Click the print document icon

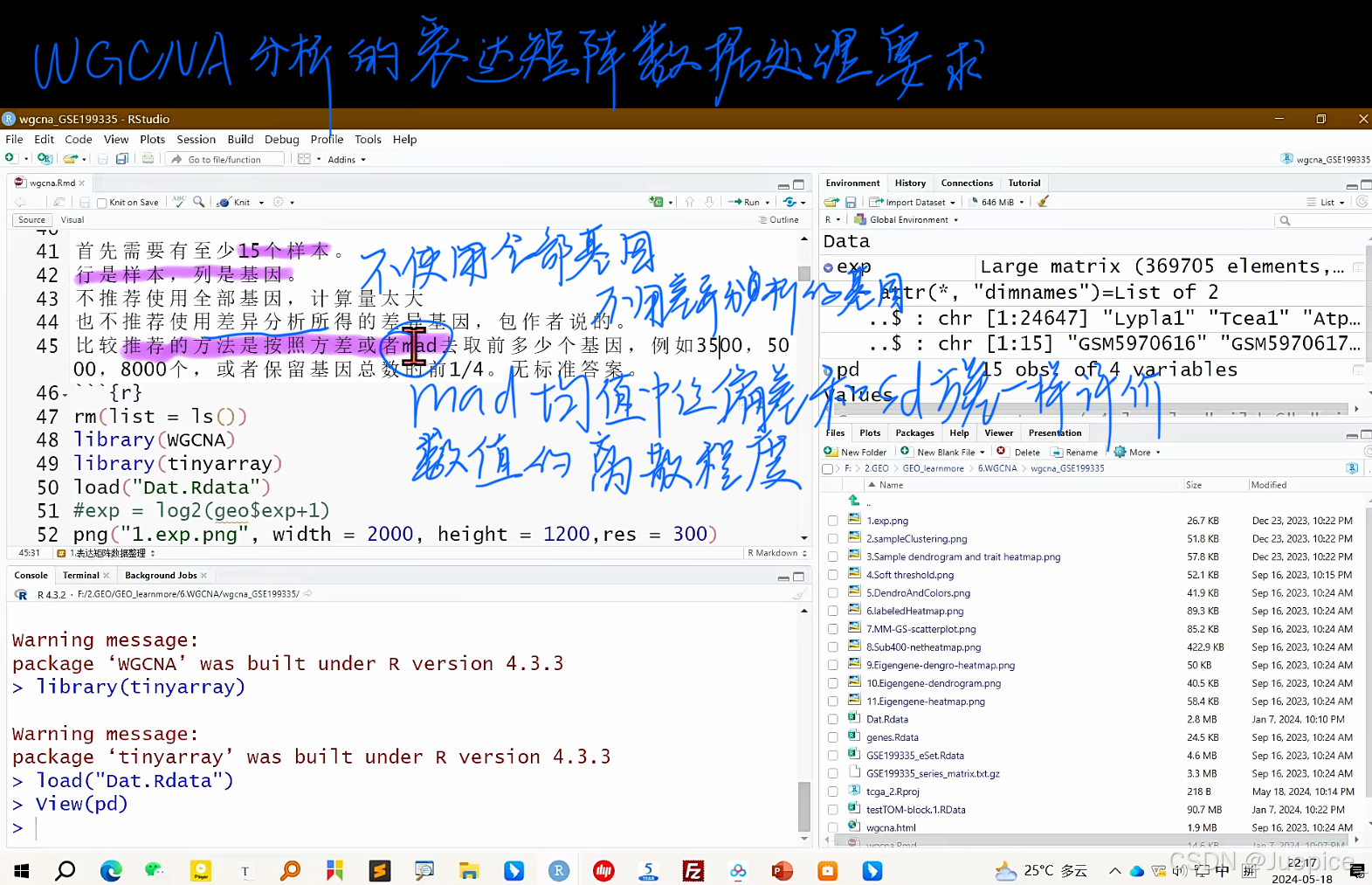click(148, 159)
